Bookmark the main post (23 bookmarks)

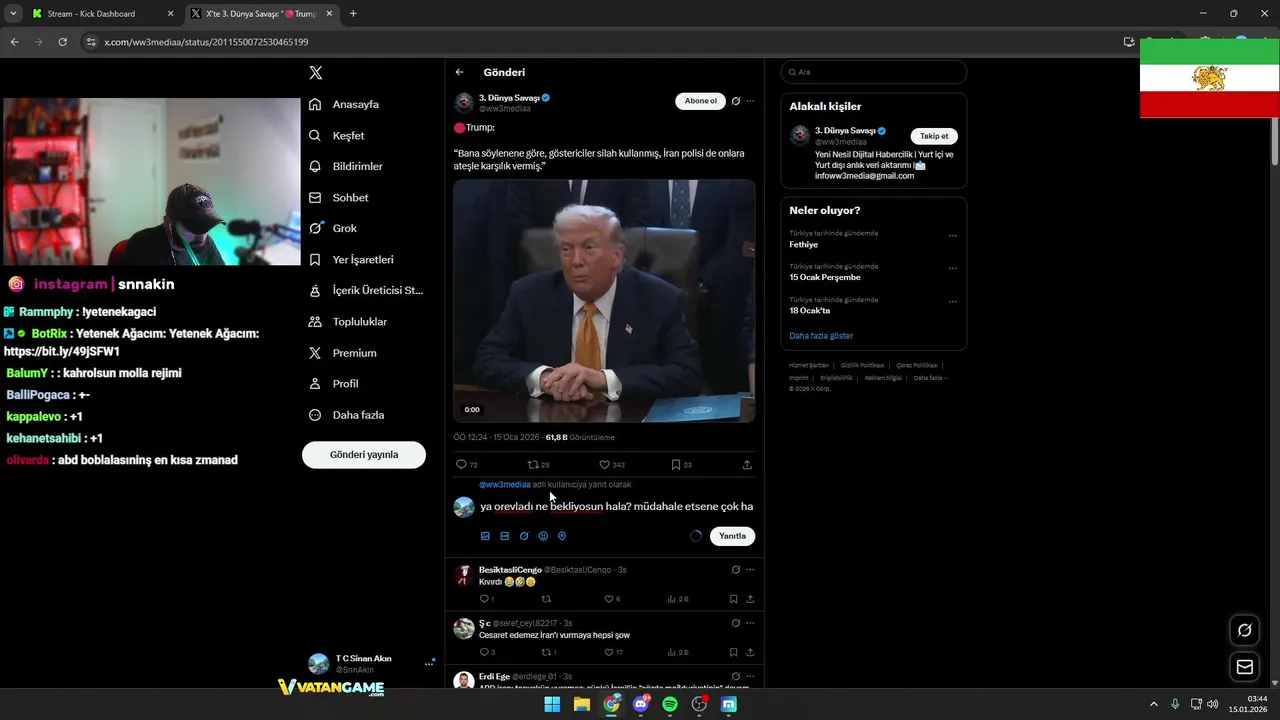676,464
